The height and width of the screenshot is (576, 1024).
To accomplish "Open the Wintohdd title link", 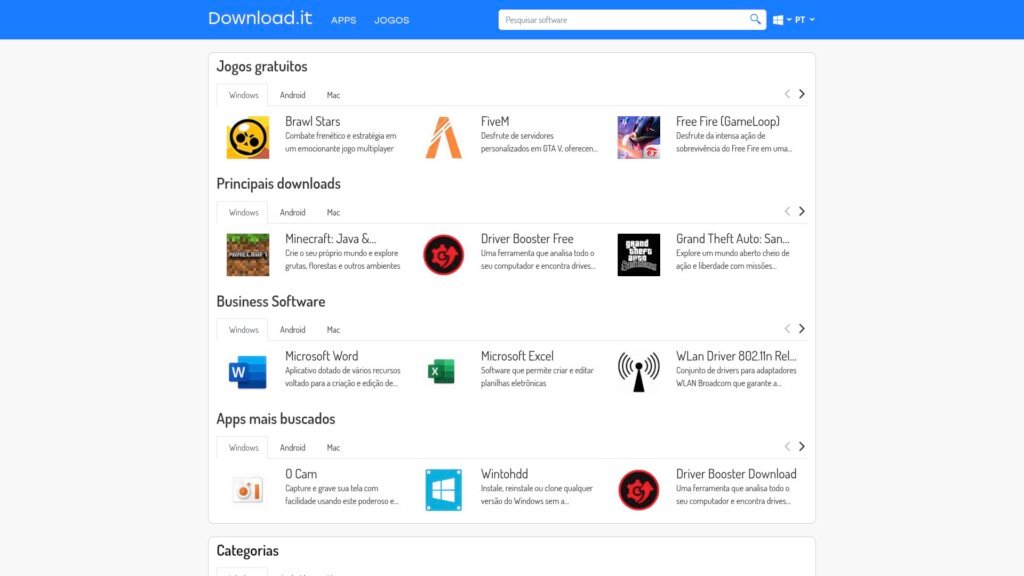I will pos(504,474).
